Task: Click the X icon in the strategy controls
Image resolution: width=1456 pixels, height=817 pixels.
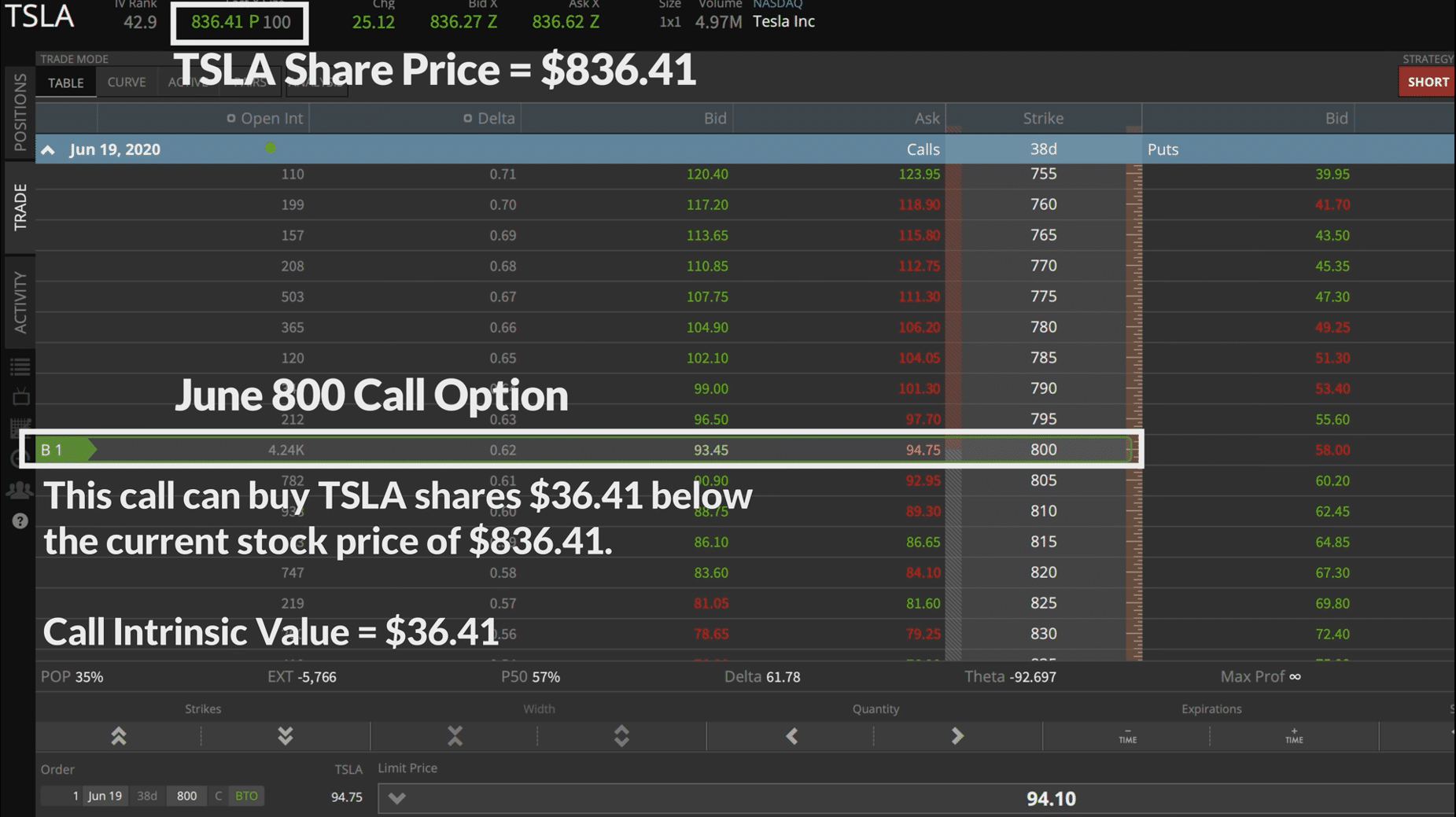Action: tap(455, 736)
